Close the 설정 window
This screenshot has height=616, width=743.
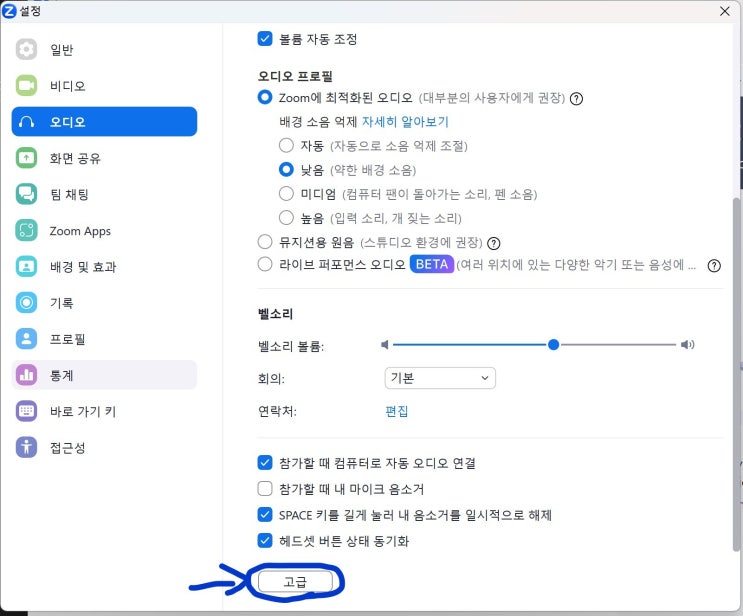tap(725, 11)
